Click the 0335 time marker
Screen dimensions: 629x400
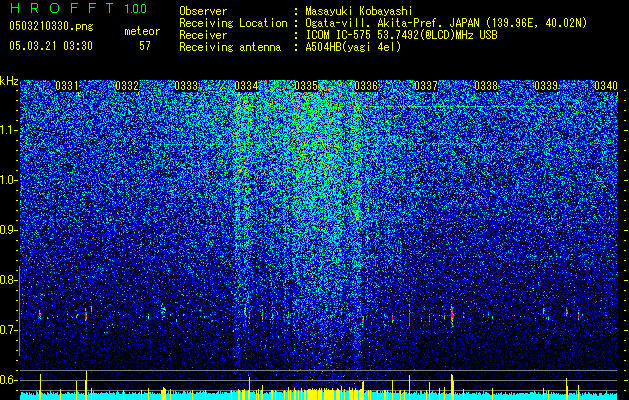click(x=306, y=86)
